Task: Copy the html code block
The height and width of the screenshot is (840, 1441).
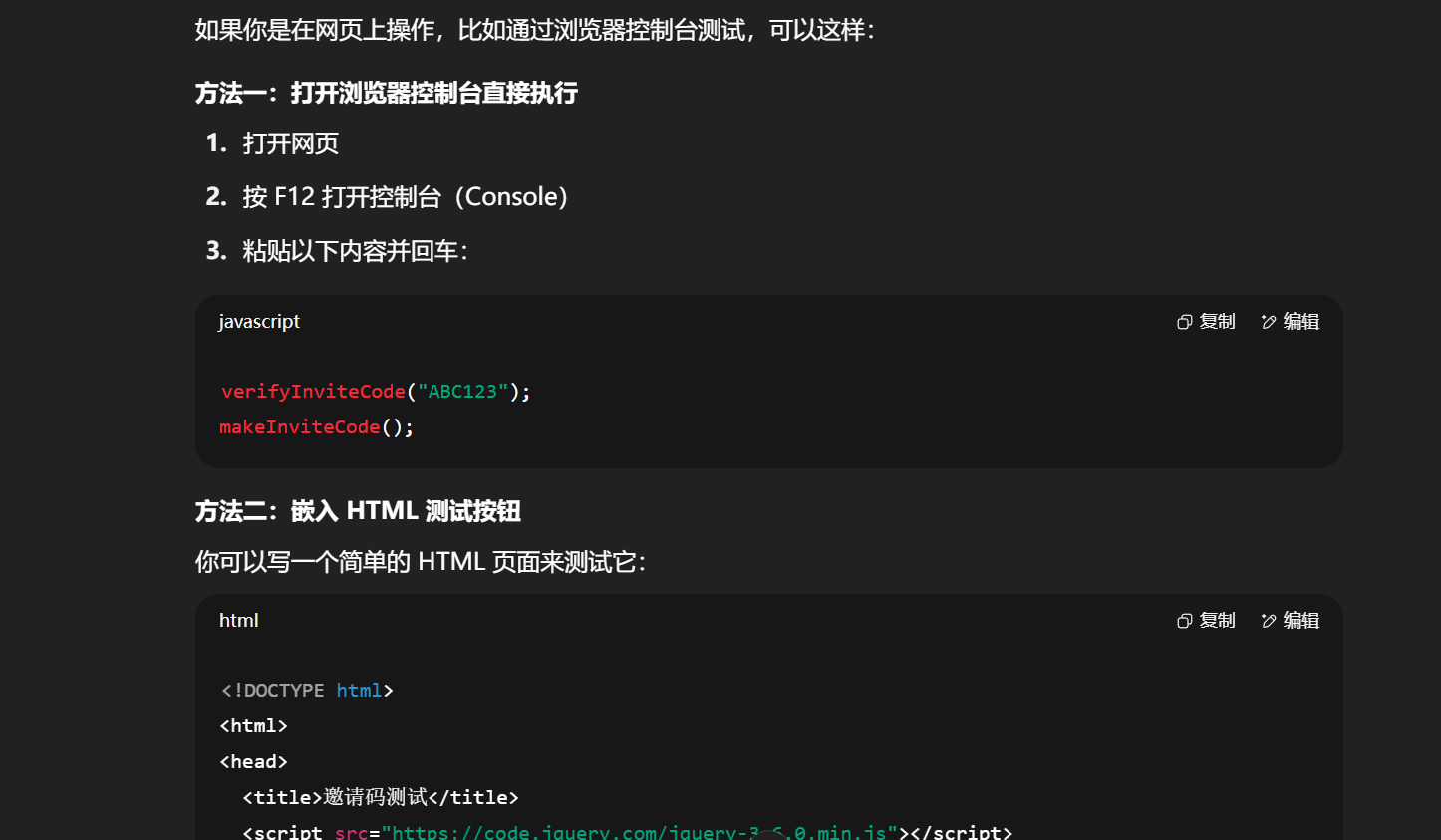Action: point(1206,620)
